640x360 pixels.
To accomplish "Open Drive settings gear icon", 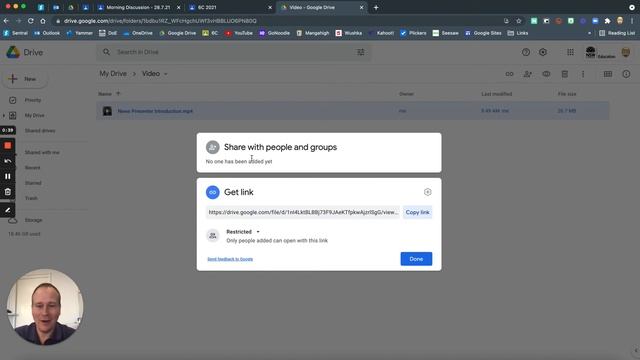I will [543, 52].
